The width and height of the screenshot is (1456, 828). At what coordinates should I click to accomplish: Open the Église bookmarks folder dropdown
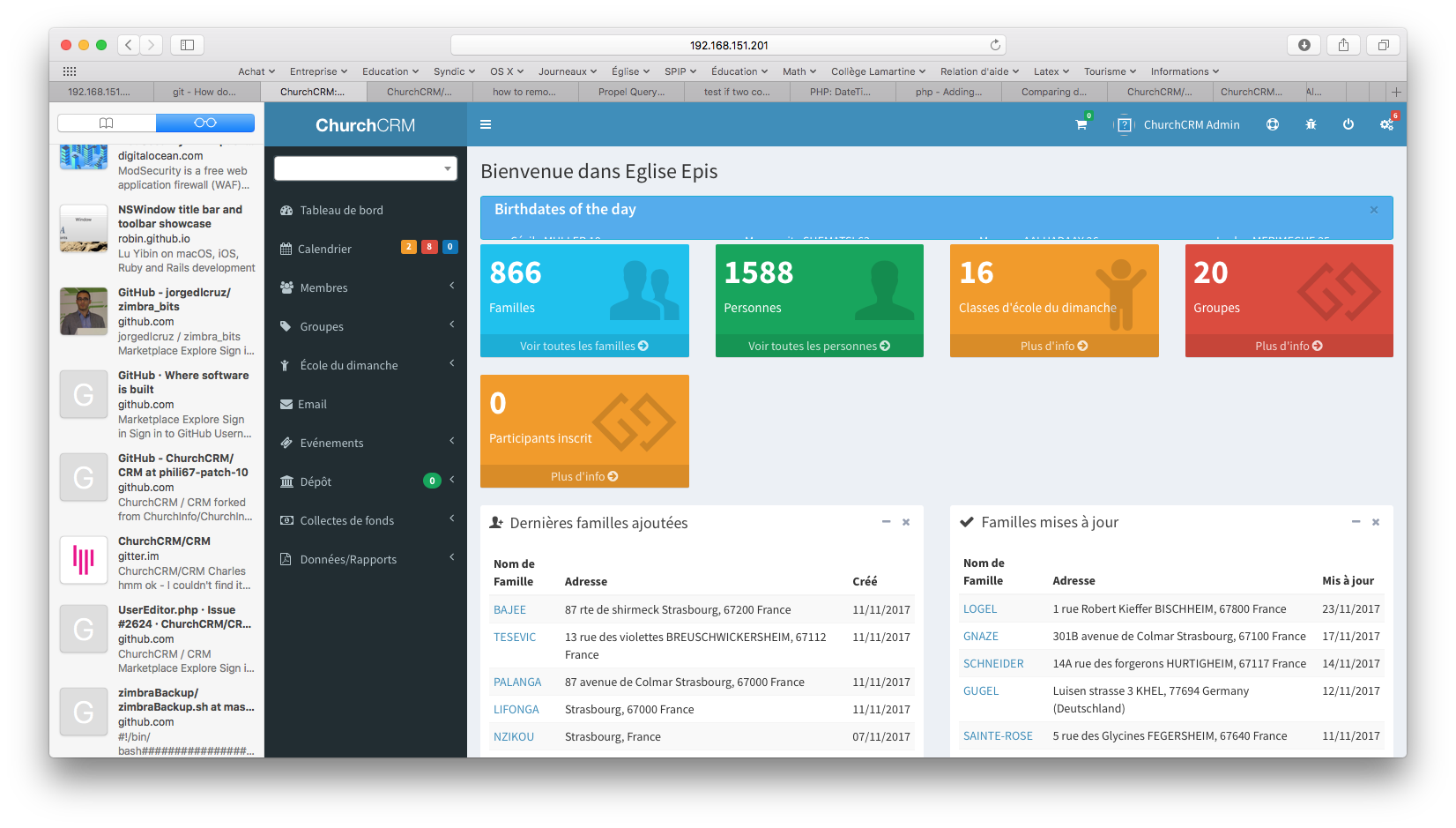tap(630, 71)
